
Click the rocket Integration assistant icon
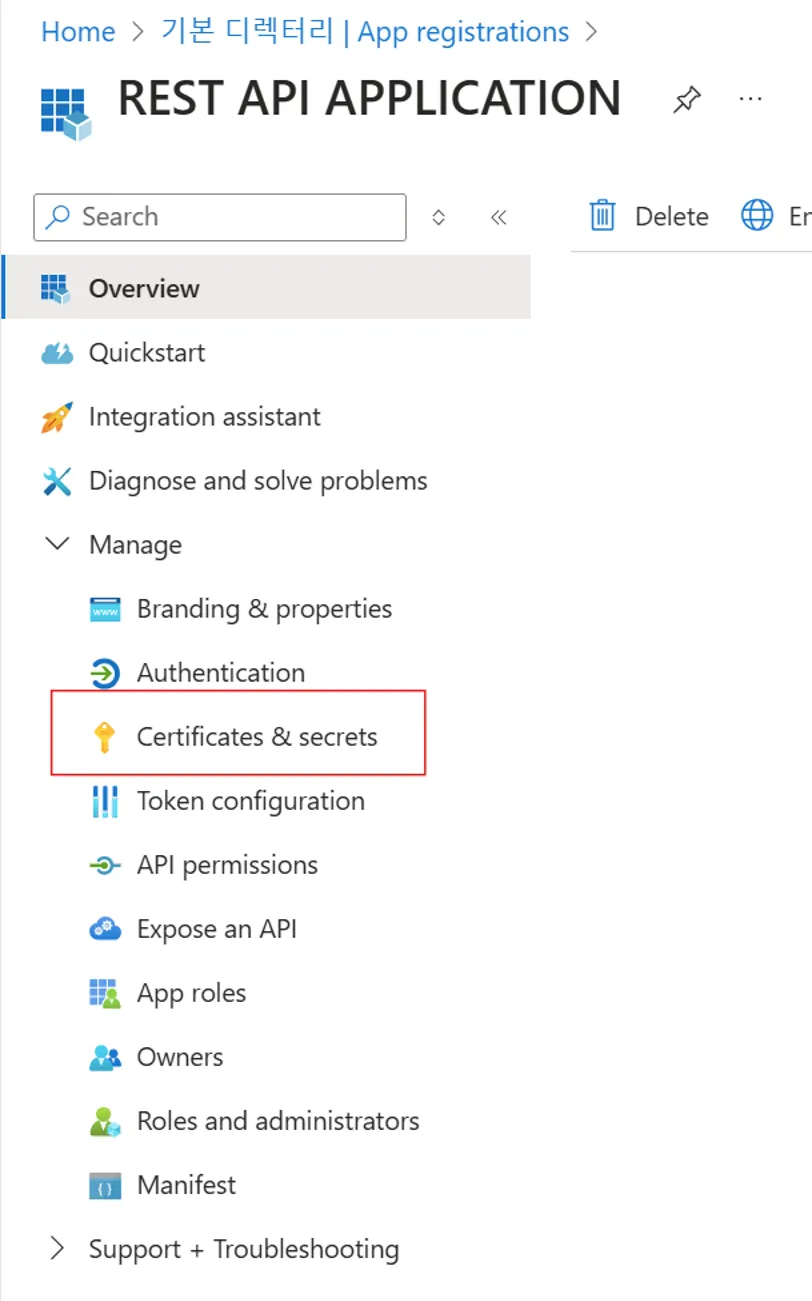(x=57, y=417)
